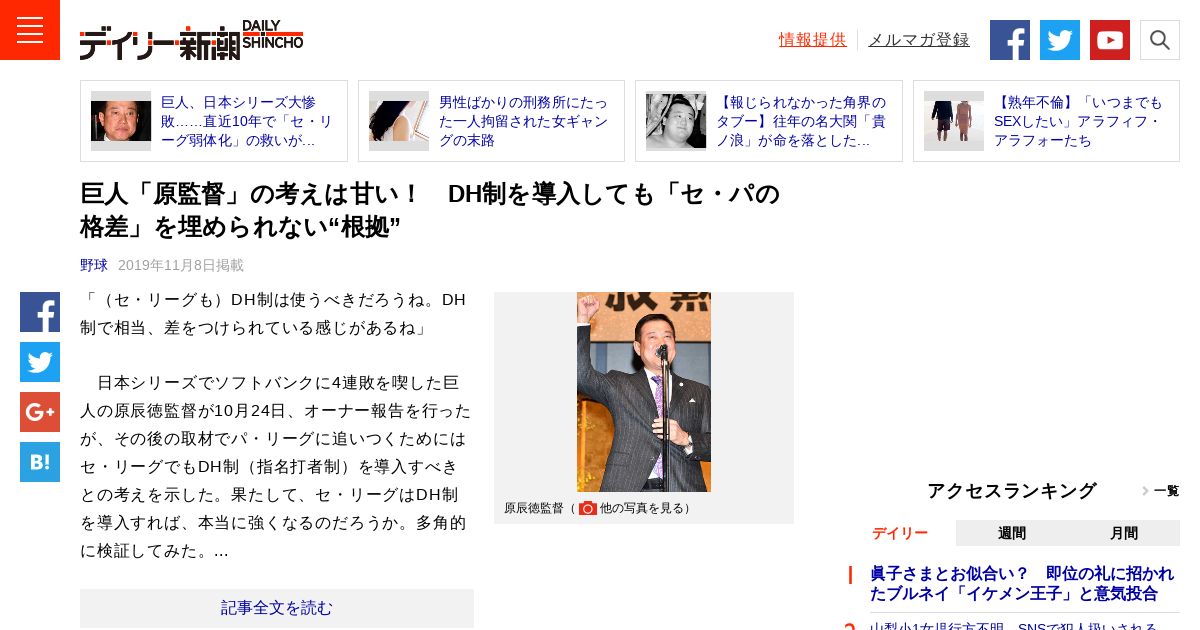Image resolution: width=1200 pixels, height=630 pixels.
Task: Open ranking article 眞子さまとお似合い
Action: (1022, 583)
